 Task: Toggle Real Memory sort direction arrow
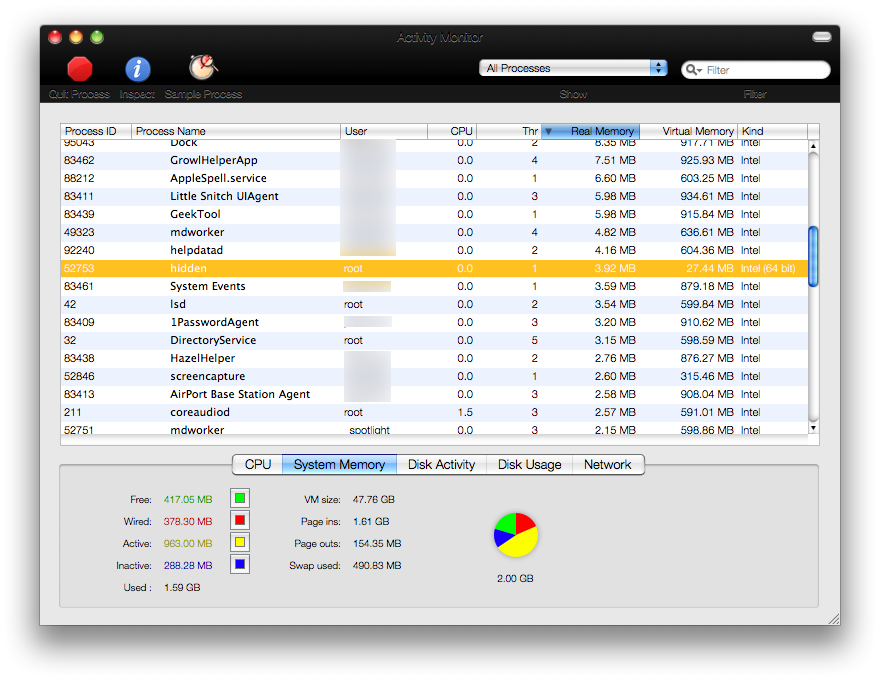549,131
